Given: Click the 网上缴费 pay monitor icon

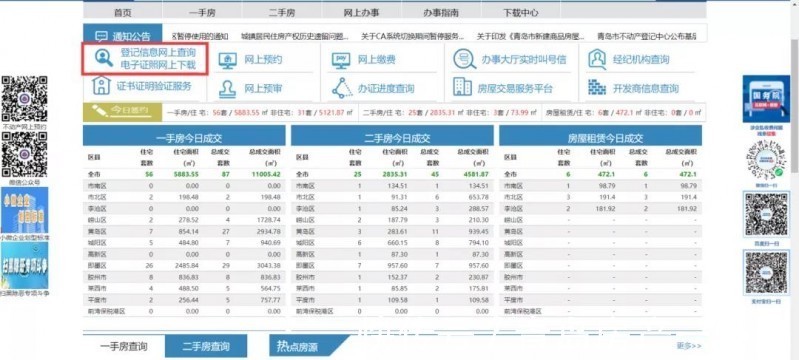Looking at the screenshot, I should (x=340, y=60).
